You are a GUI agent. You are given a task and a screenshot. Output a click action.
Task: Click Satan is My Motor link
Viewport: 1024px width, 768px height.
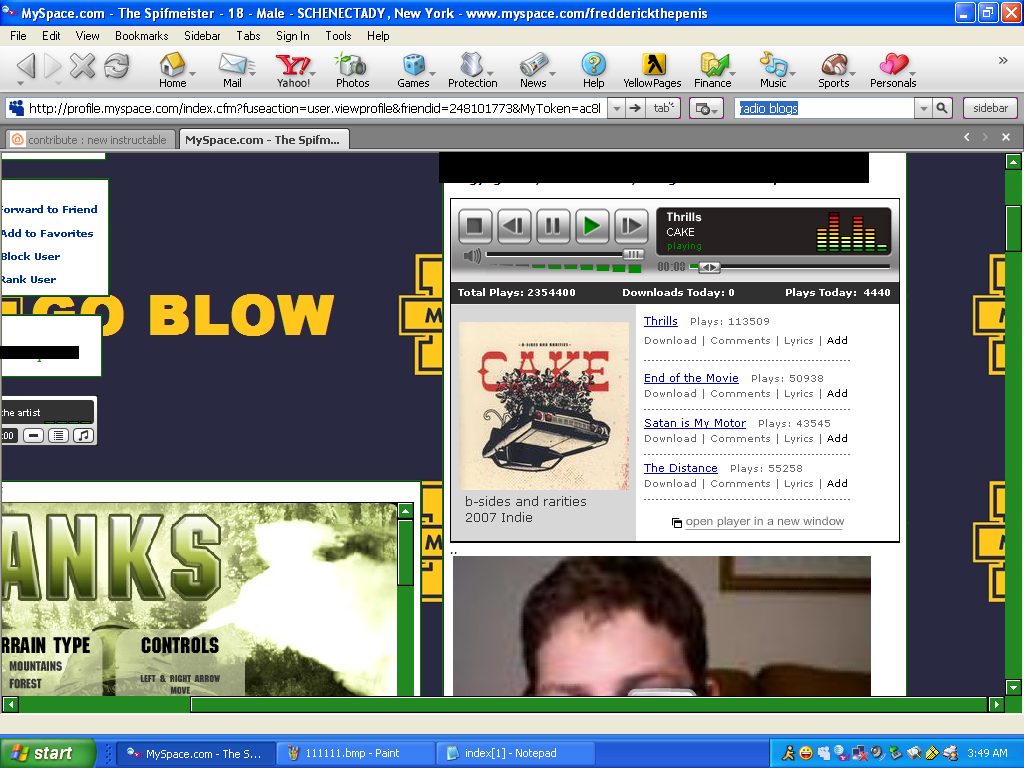click(x=694, y=423)
